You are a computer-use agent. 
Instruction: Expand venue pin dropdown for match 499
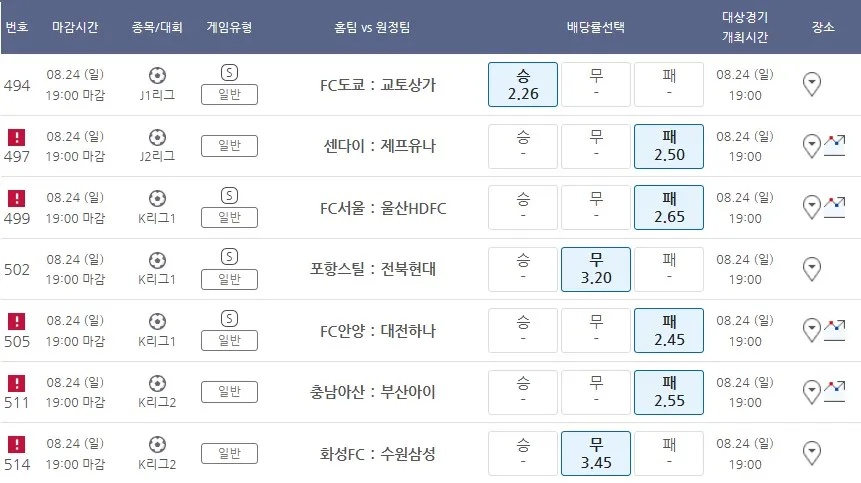coord(812,207)
